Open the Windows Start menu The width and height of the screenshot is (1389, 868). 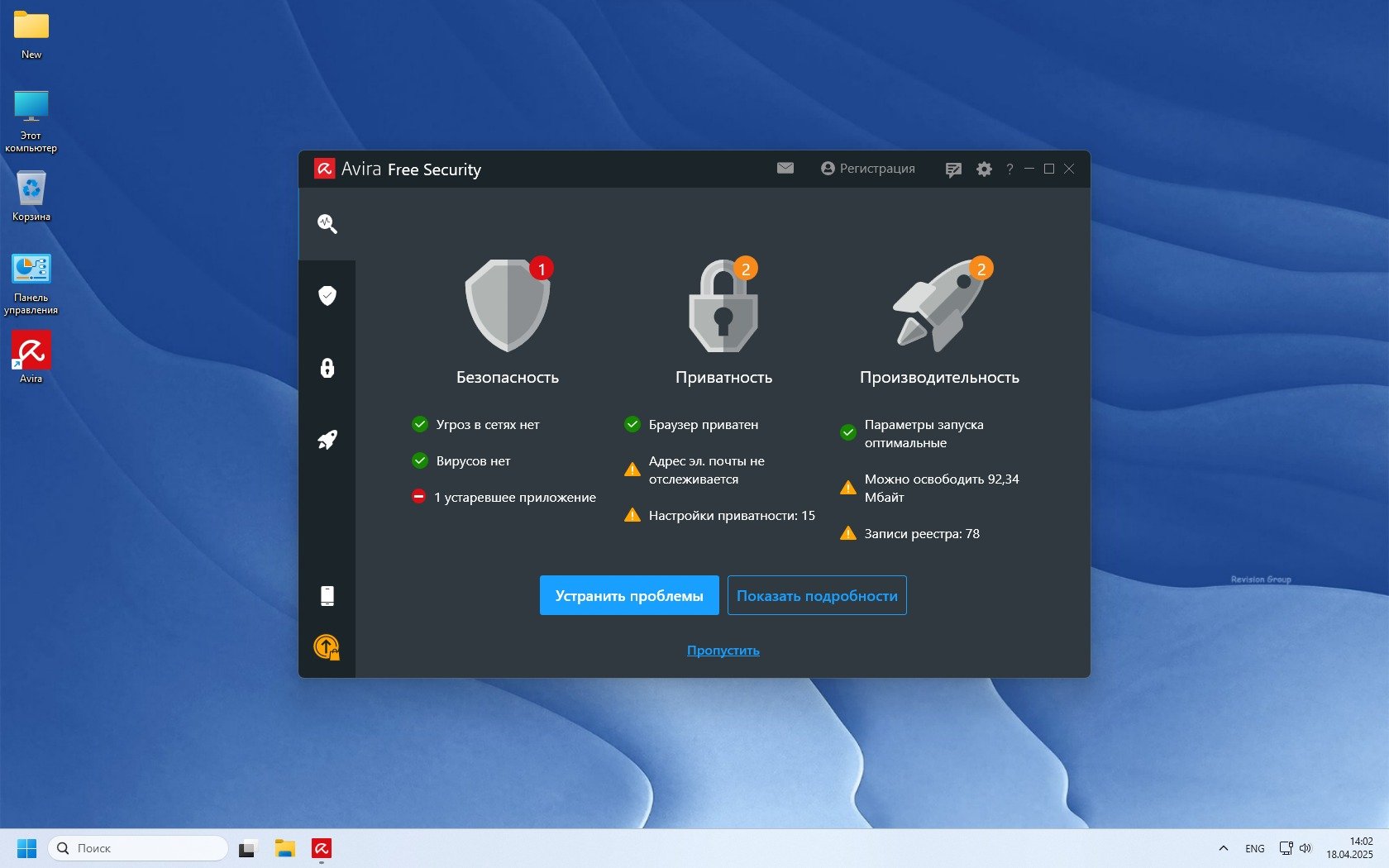pyautogui.click(x=27, y=848)
